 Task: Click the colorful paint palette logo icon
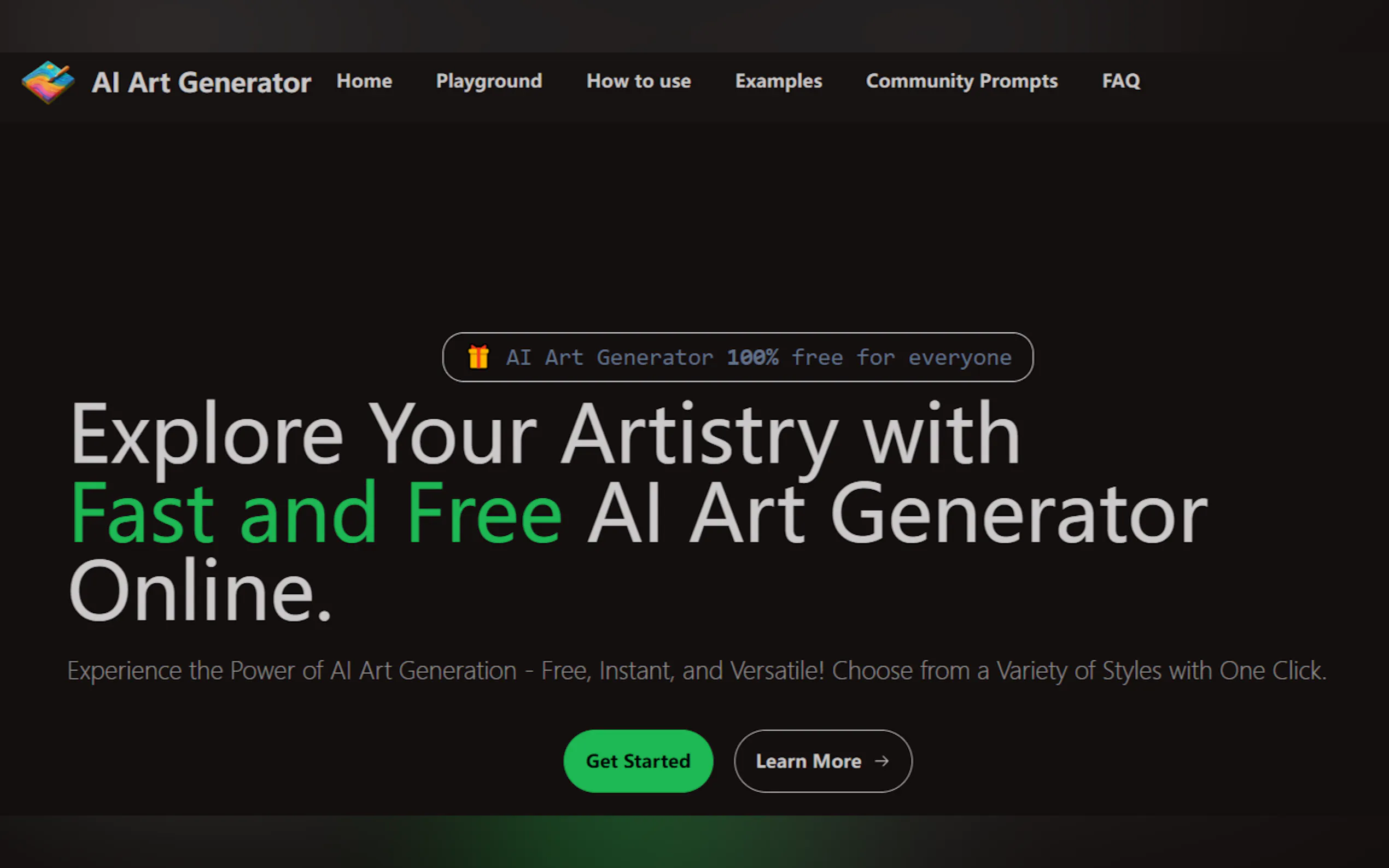[48, 82]
